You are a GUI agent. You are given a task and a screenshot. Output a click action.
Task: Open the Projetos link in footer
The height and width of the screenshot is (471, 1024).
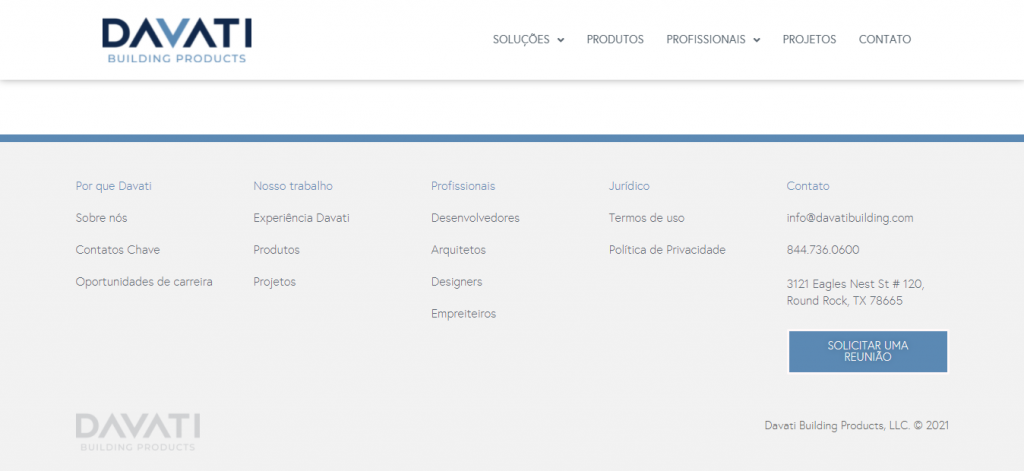[x=274, y=282]
